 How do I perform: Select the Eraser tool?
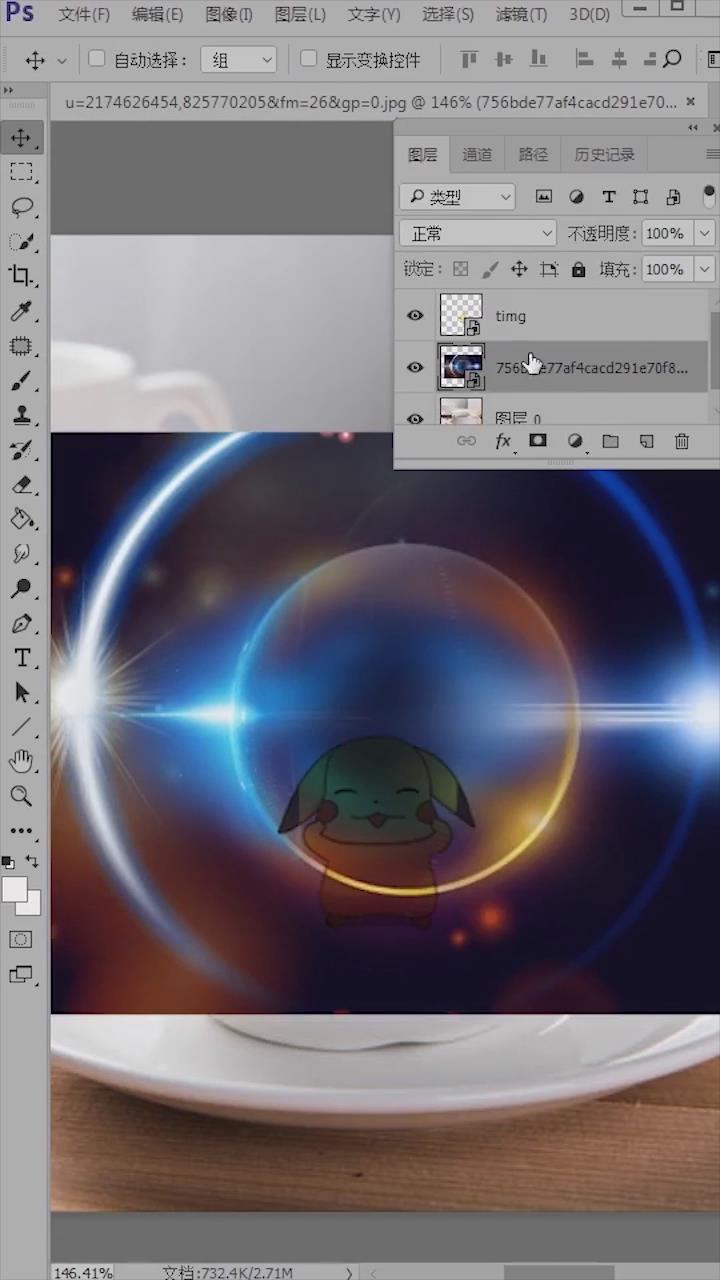pos(21,485)
